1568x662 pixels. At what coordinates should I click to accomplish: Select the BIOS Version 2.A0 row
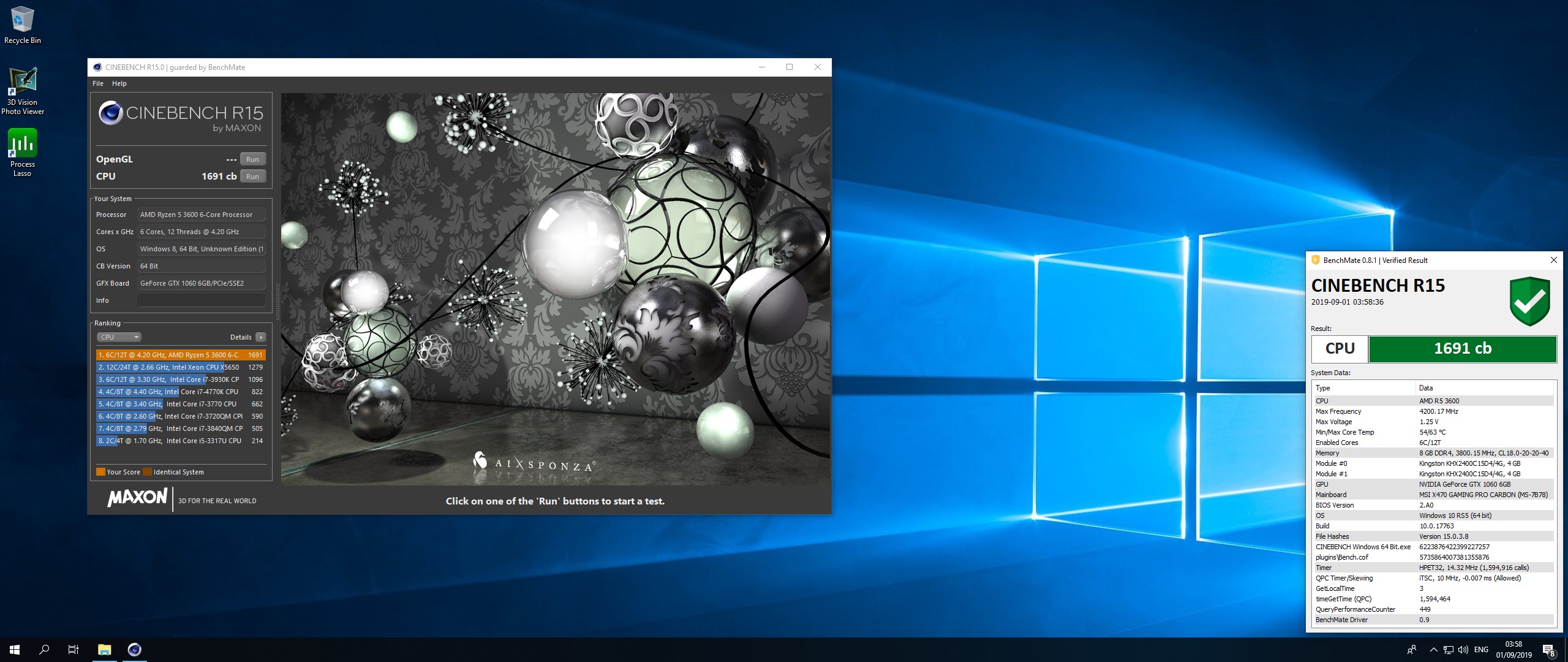[x=1433, y=505]
